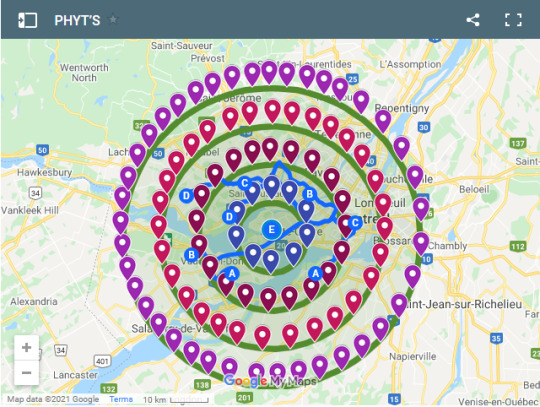Zoom in with the plus button
The image size is (540, 407).
(x=27, y=347)
